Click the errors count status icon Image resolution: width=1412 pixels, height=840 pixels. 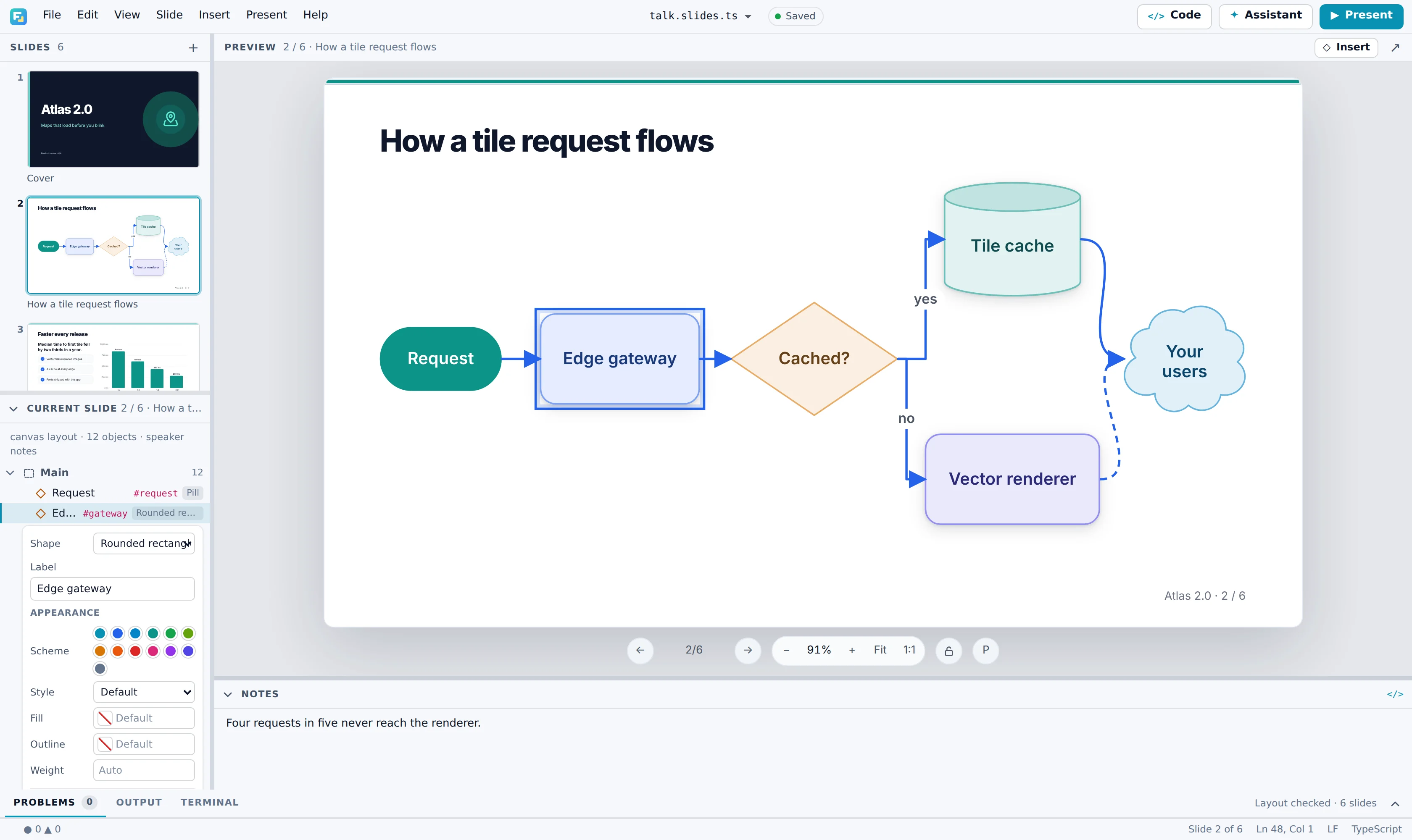click(27, 829)
